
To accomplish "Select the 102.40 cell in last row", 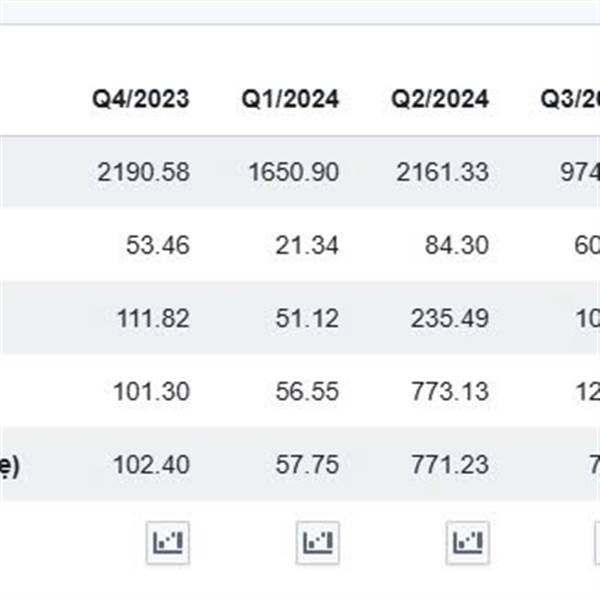I will click(x=152, y=465).
